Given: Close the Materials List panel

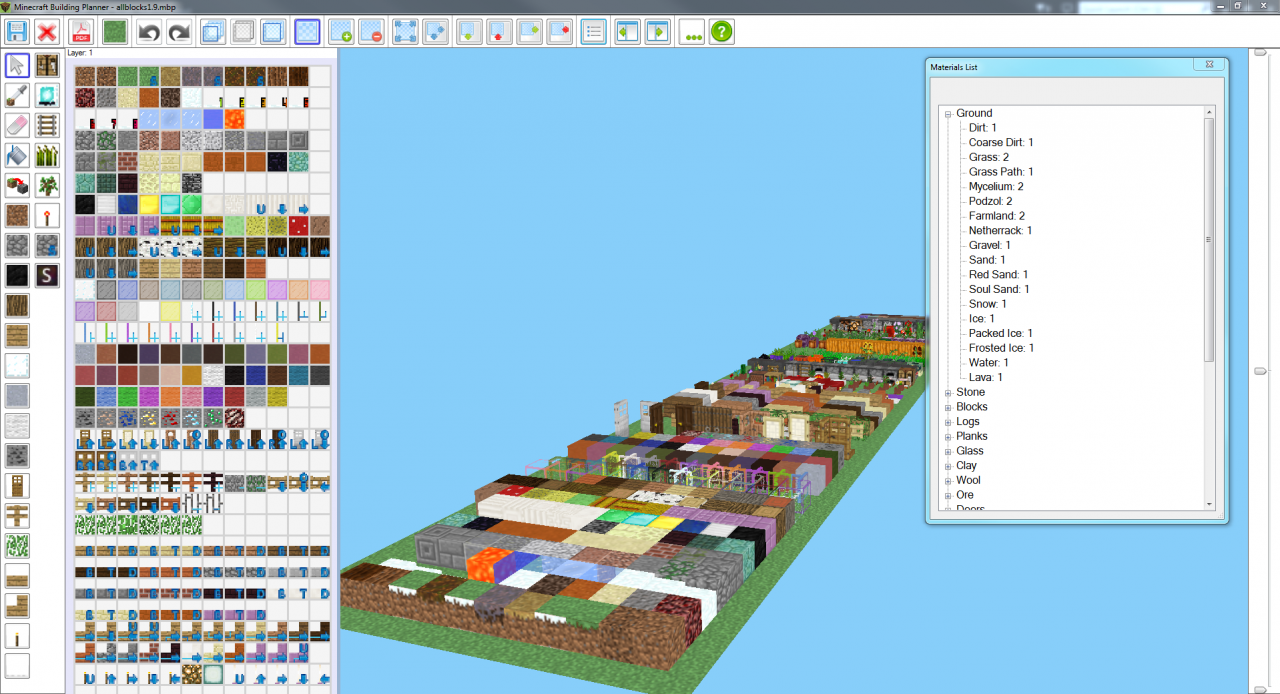Looking at the screenshot, I should [x=1208, y=65].
